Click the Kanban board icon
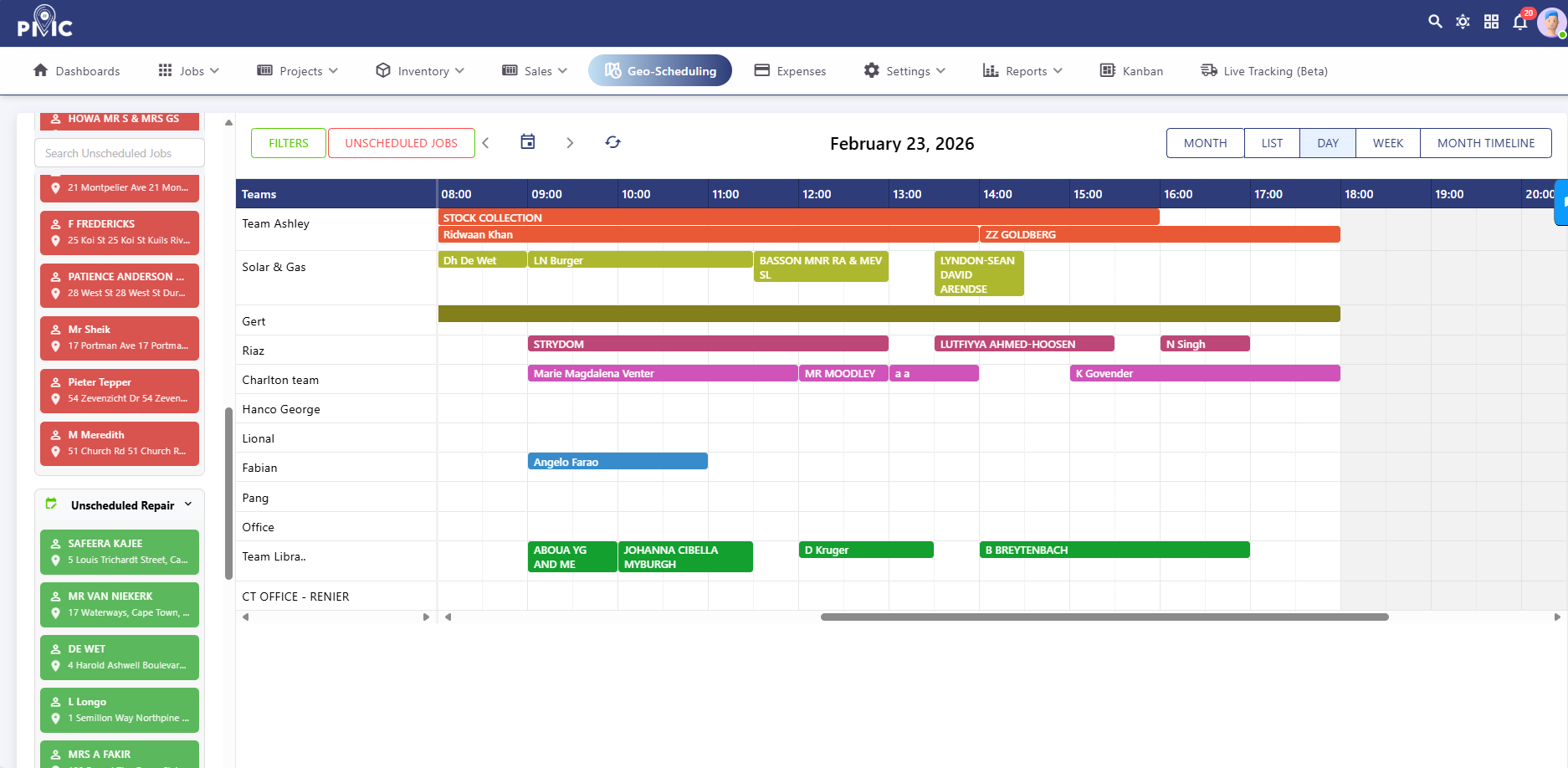1568x768 pixels. coord(1108,70)
